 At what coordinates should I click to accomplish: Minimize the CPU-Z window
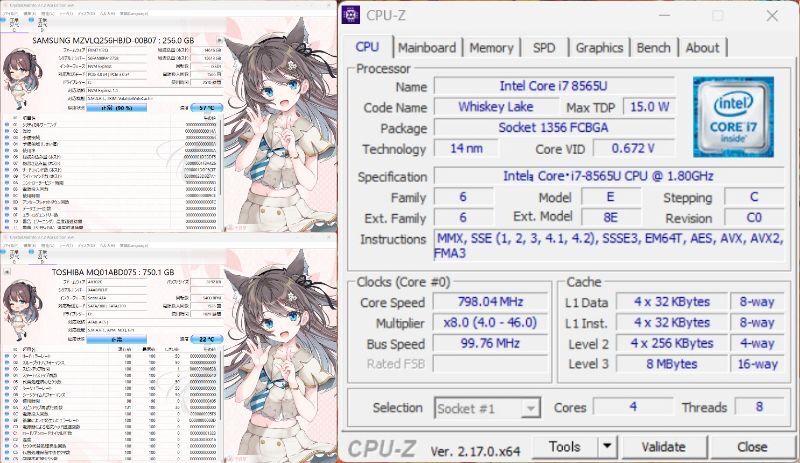664,16
